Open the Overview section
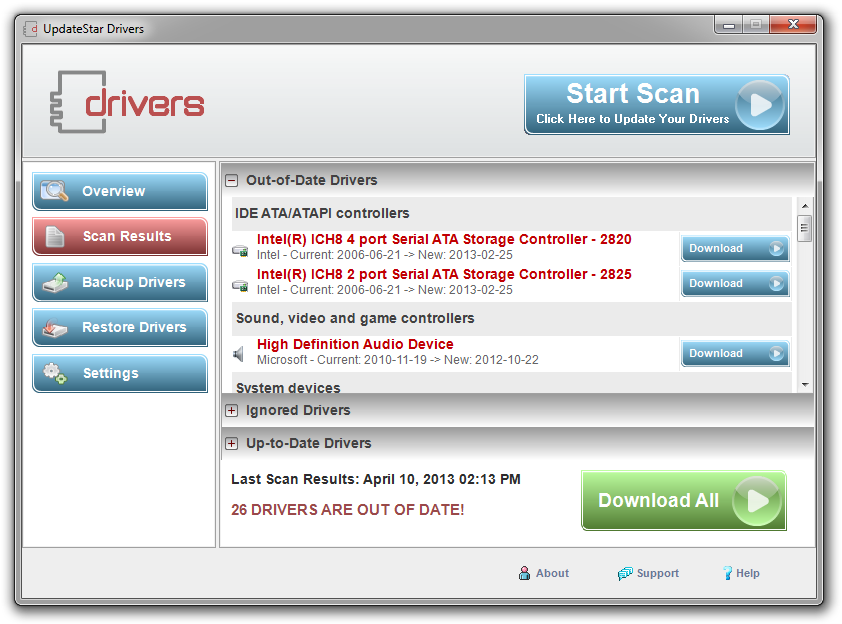The image size is (842, 624). click(120, 191)
